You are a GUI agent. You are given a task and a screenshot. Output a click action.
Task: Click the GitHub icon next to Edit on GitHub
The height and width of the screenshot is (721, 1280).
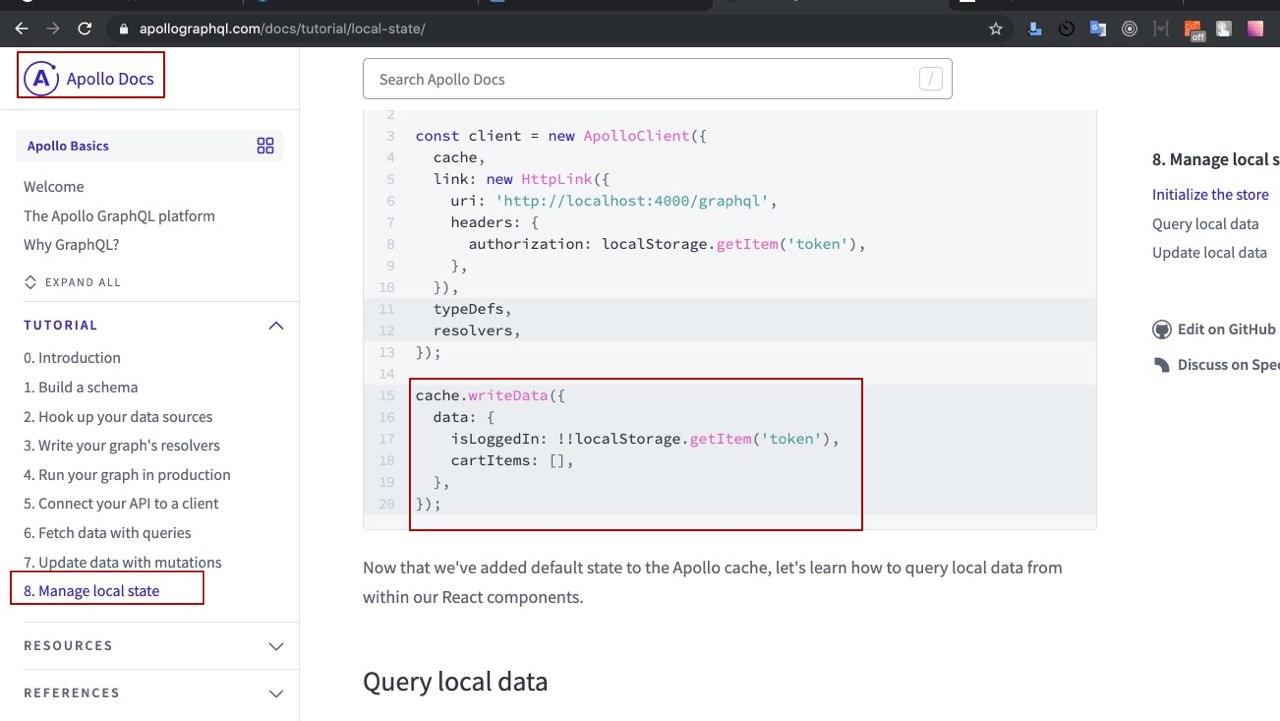(1161, 329)
